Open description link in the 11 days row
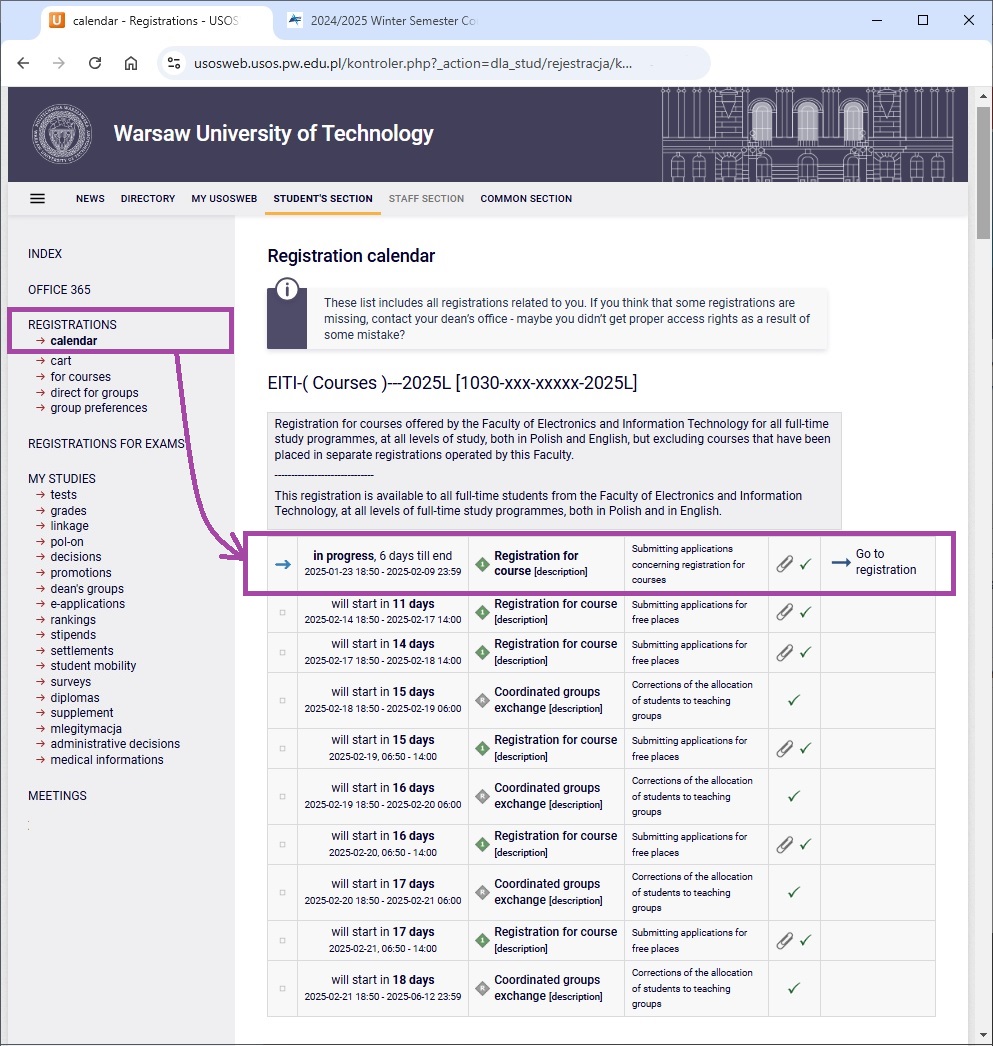This screenshot has width=993, height=1046. 521,620
